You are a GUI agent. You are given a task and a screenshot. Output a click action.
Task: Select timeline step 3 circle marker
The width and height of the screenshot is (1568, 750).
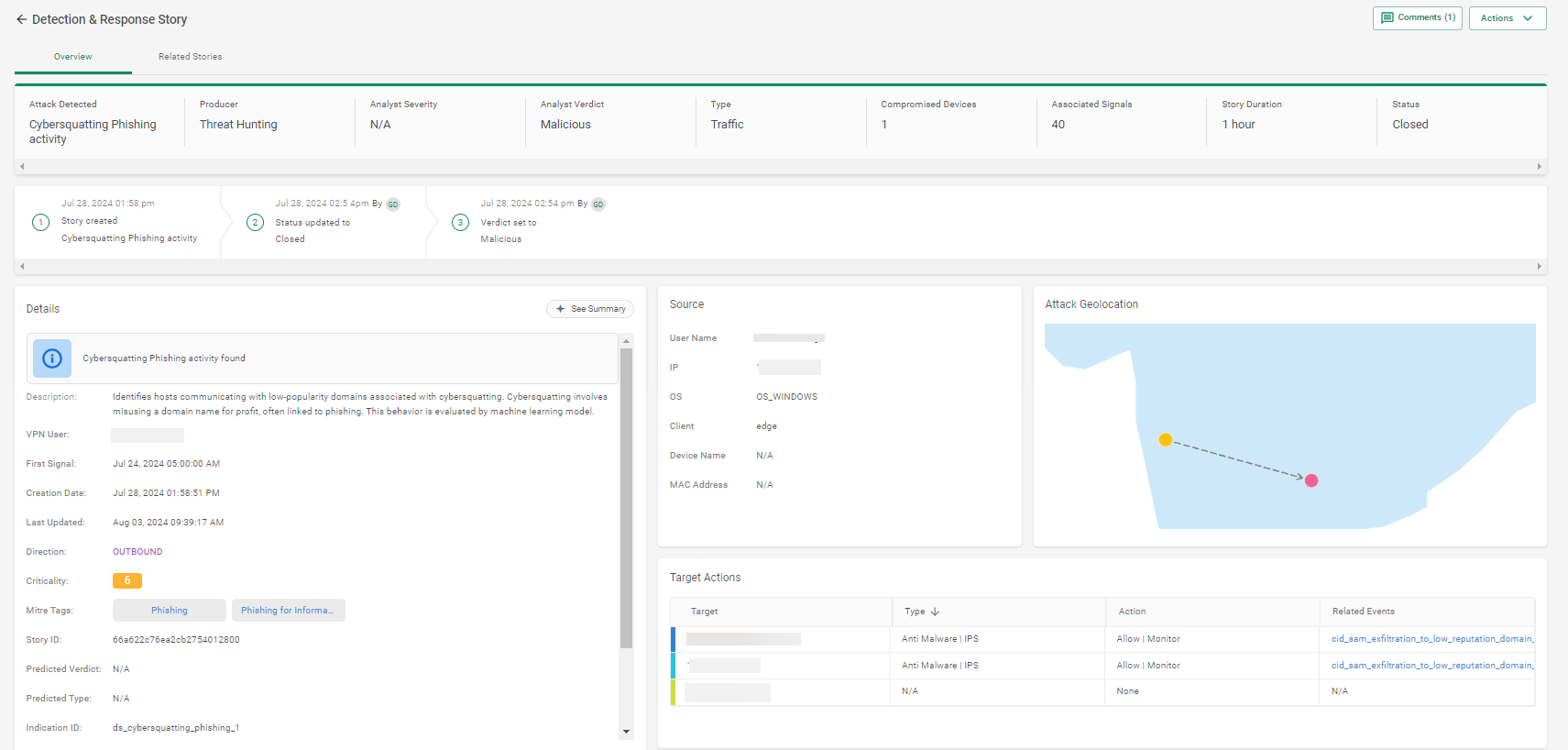pos(460,222)
